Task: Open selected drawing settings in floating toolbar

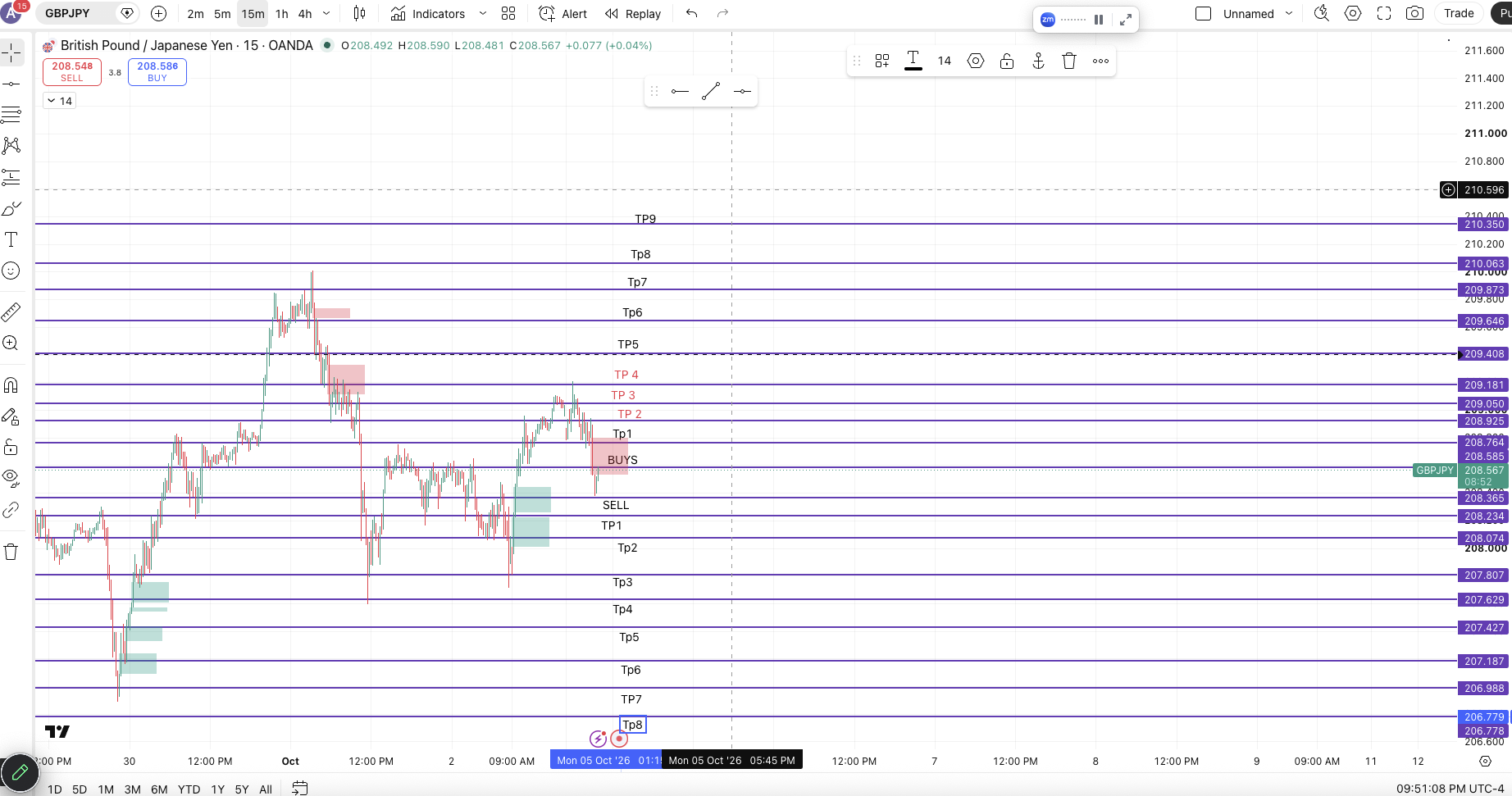Action: click(x=976, y=61)
